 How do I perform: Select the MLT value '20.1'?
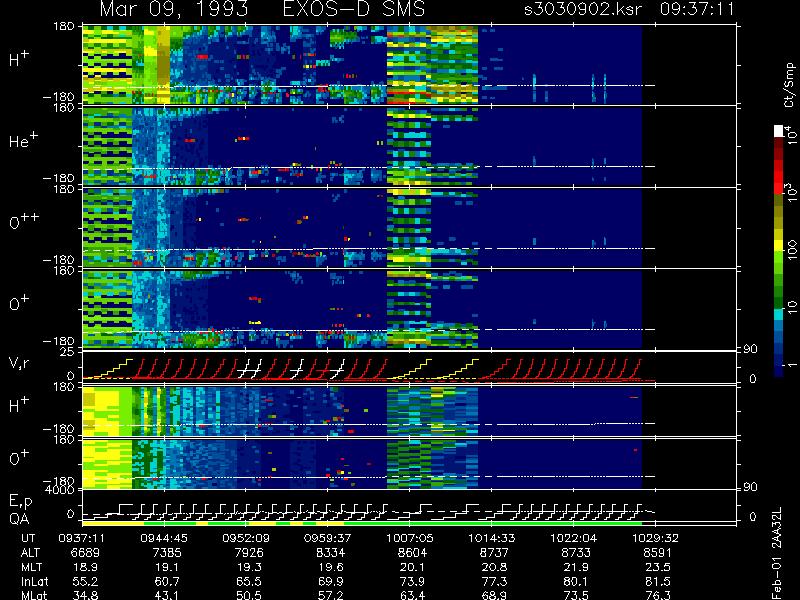click(x=413, y=567)
